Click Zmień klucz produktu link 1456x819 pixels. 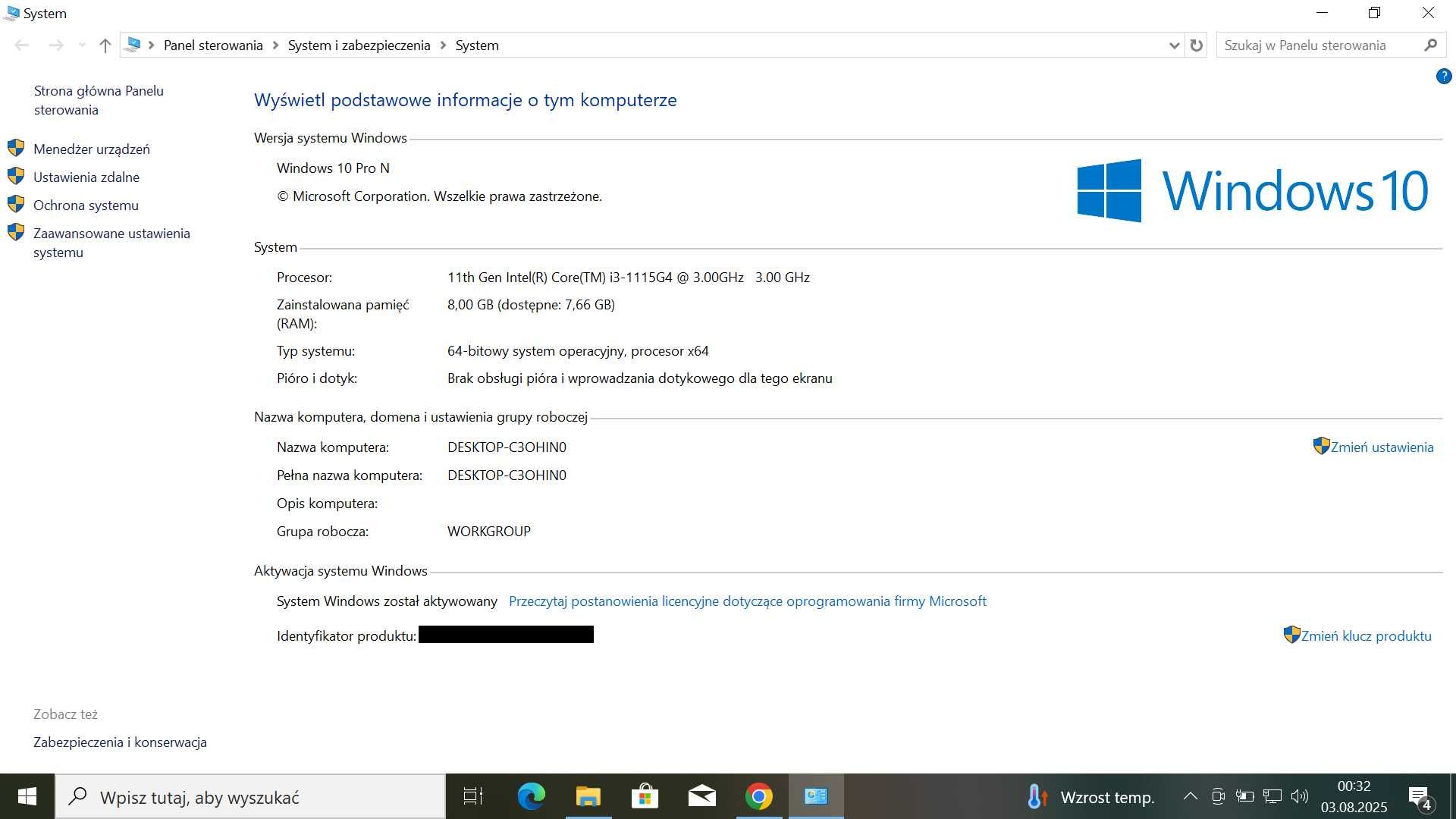point(1366,636)
